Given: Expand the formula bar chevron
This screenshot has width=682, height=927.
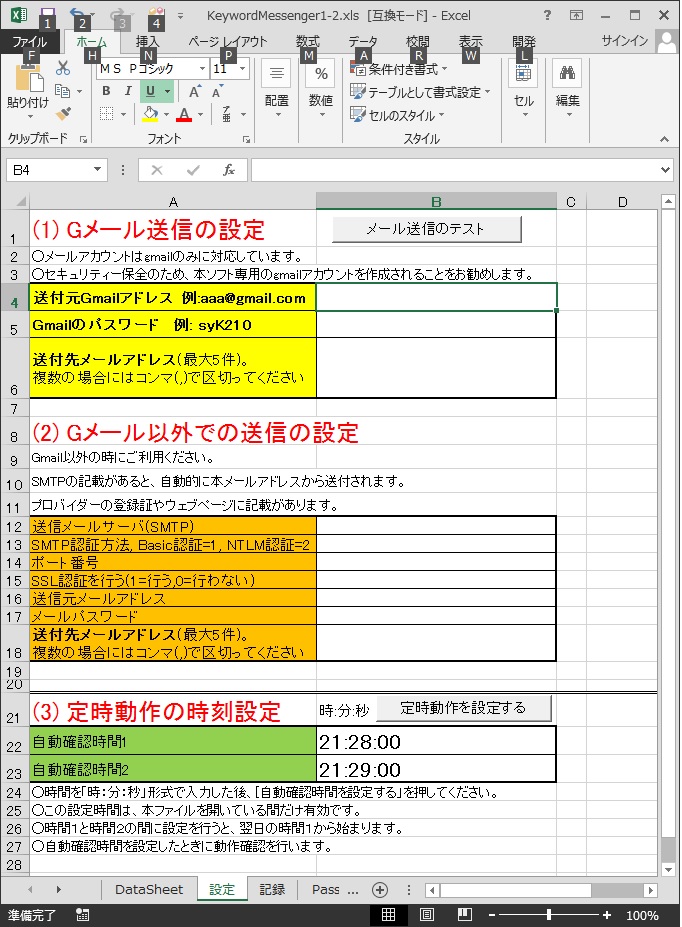Looking at the screenshot, I should click(x=665, y=170).
